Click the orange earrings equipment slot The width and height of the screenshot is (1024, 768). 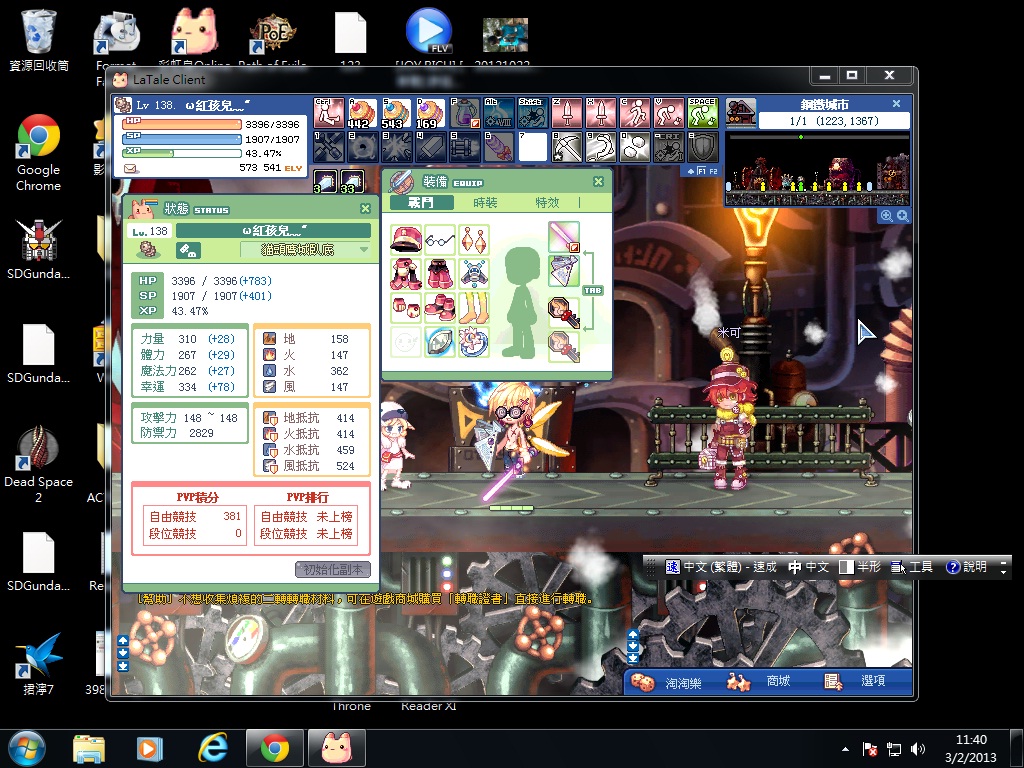[474, 239]
